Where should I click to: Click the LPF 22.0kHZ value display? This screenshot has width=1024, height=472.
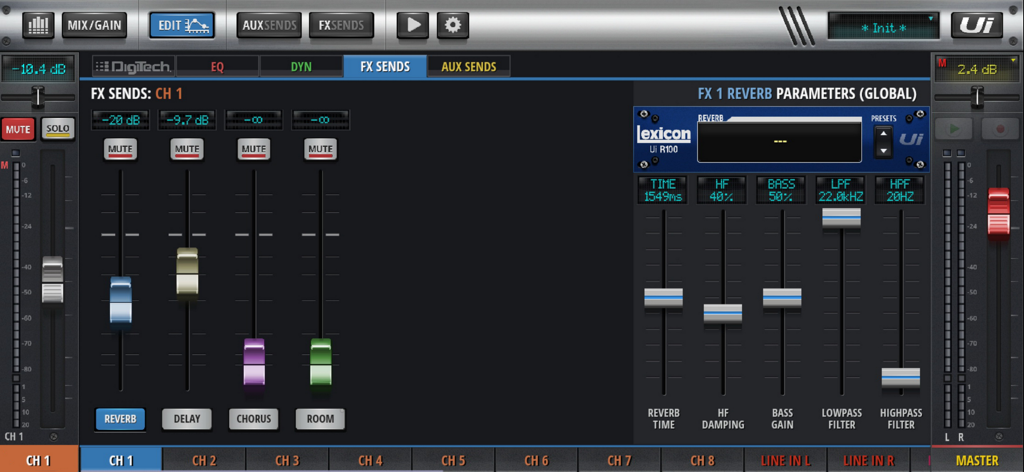click(x=840, y=190)
